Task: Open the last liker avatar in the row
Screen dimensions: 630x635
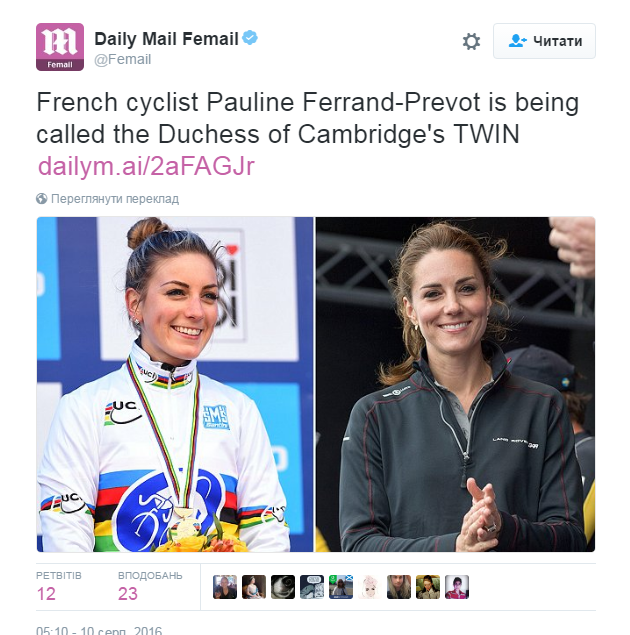Action: click(457, 587)
